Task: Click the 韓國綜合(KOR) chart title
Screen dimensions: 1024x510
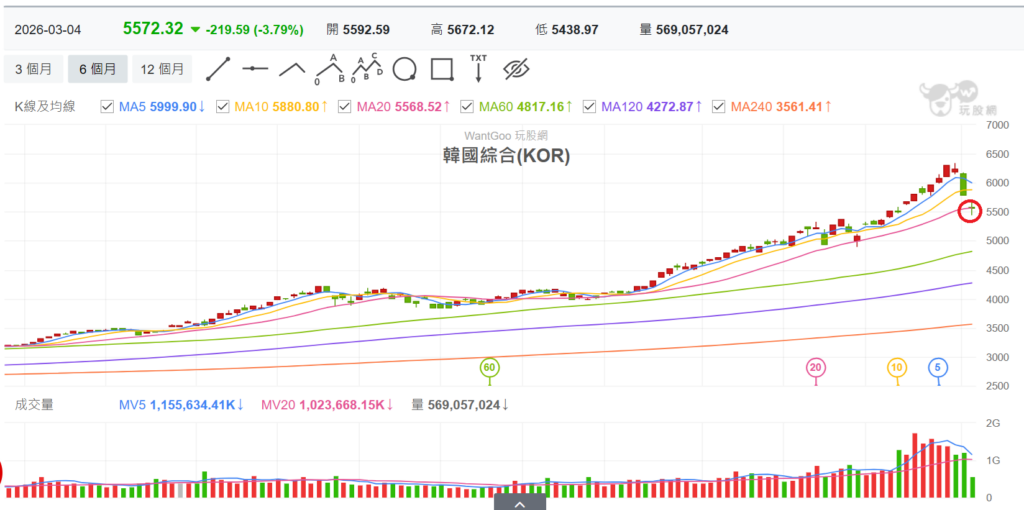Action: (505, 156)
